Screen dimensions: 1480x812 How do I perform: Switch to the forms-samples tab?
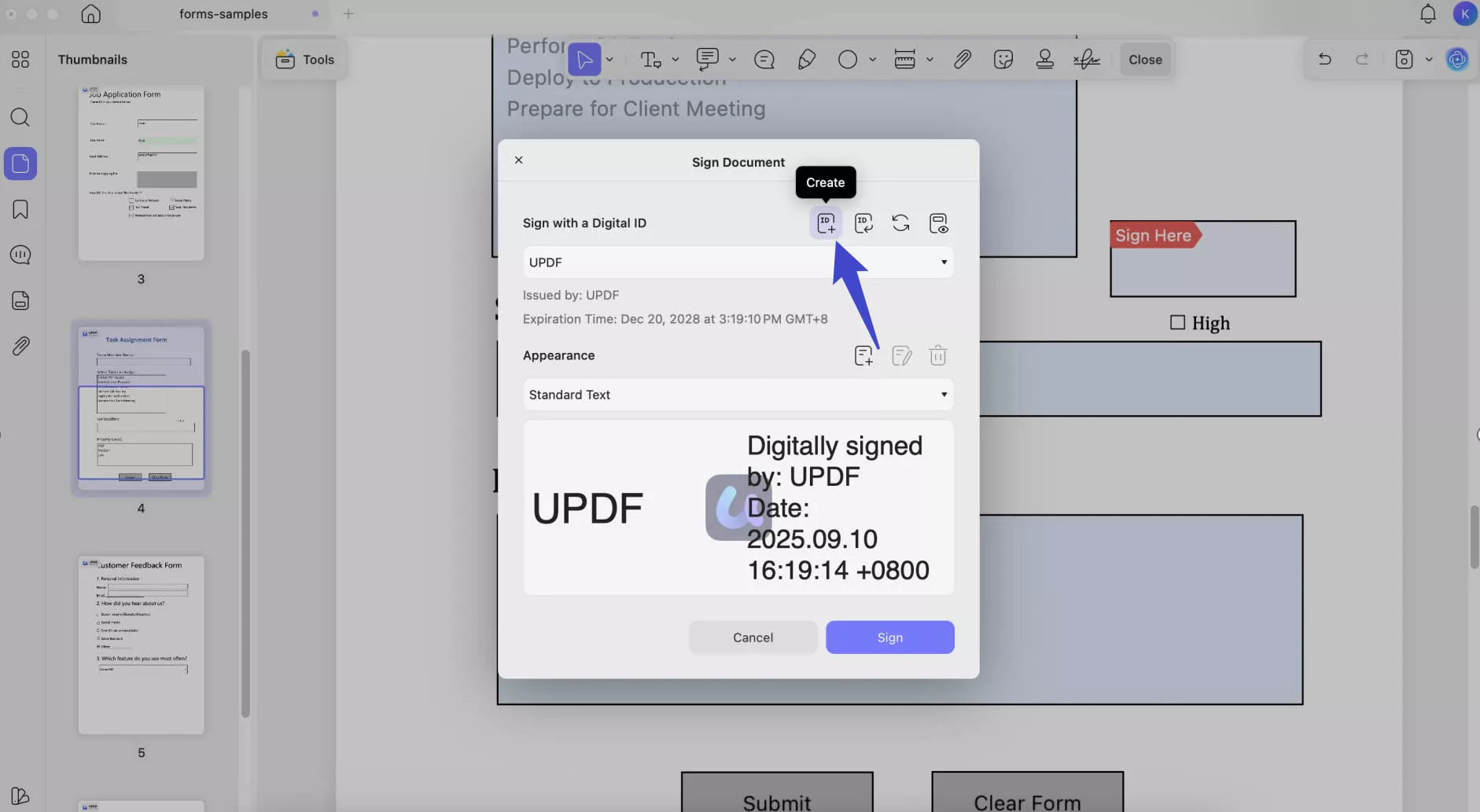pyautogui.click(x=223, y=13)
